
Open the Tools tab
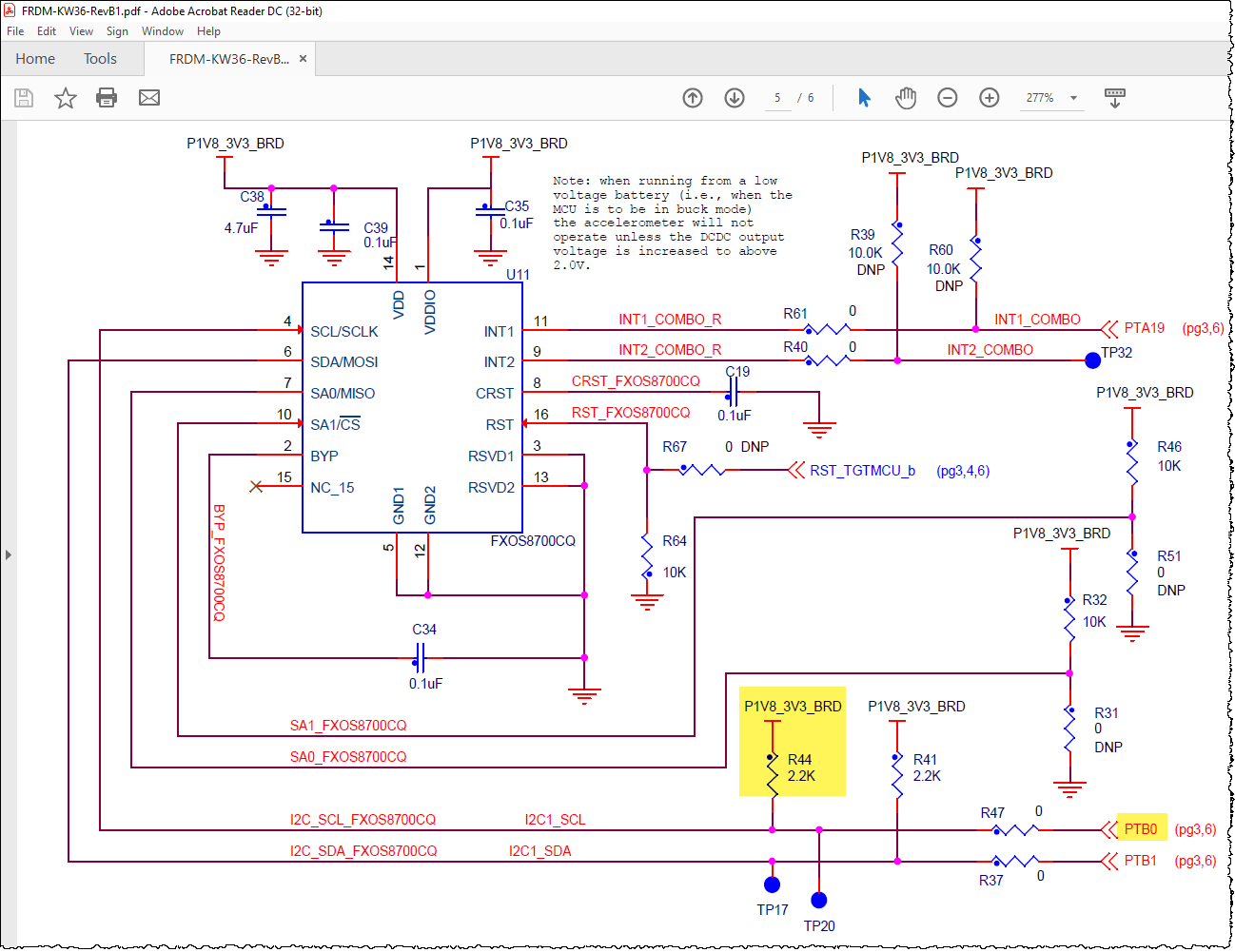coord(100,58)
